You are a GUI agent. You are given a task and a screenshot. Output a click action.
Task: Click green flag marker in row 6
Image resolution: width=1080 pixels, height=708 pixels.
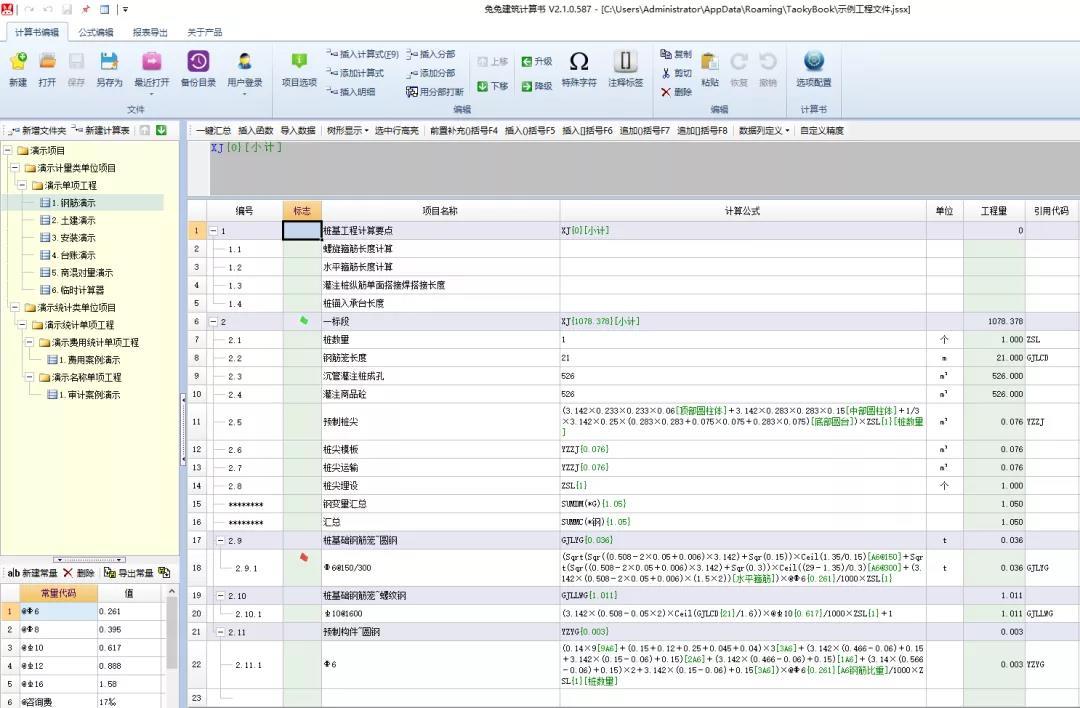pos(304,320)
